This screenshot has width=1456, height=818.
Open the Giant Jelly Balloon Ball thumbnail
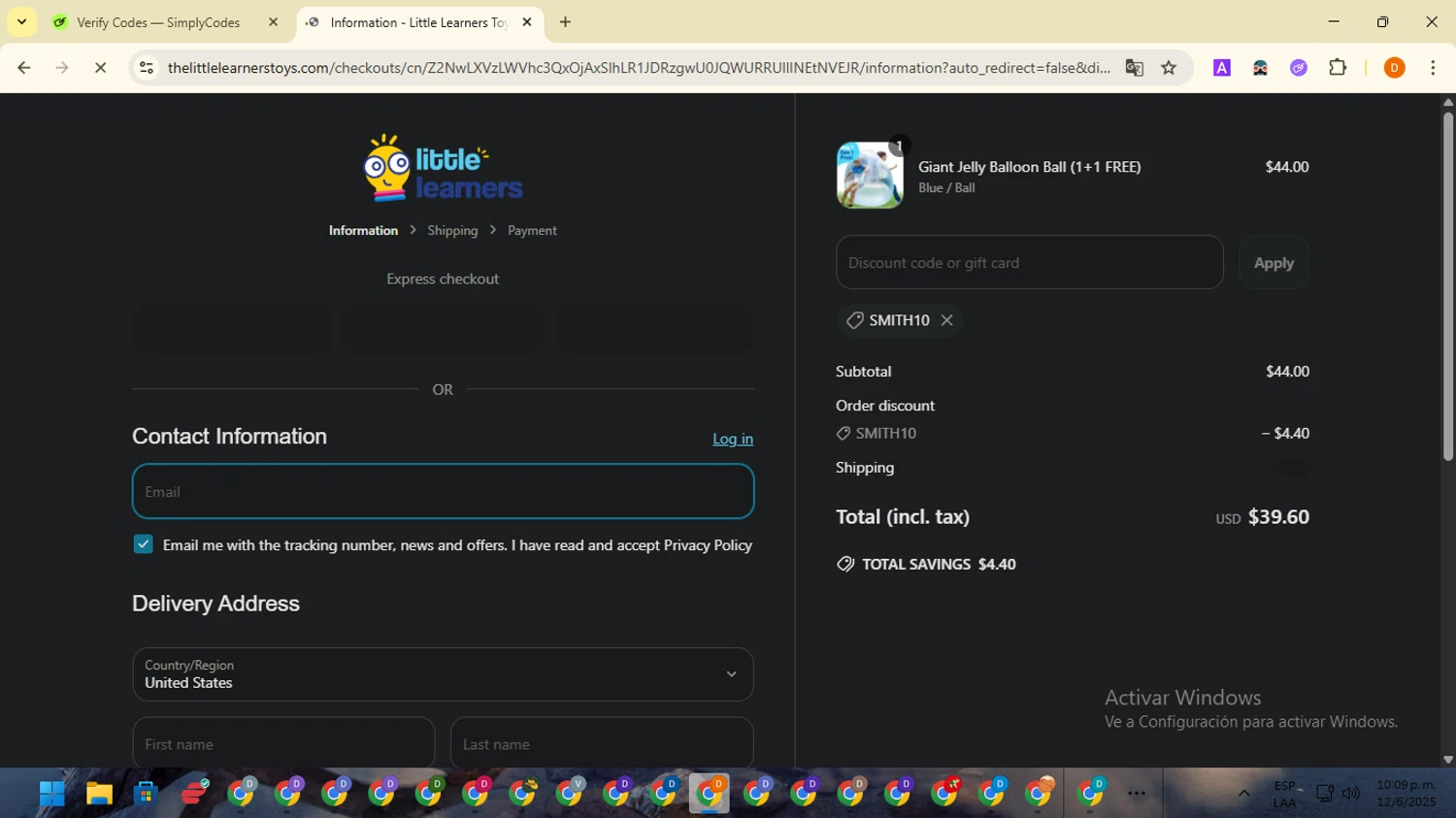(870, 176)
